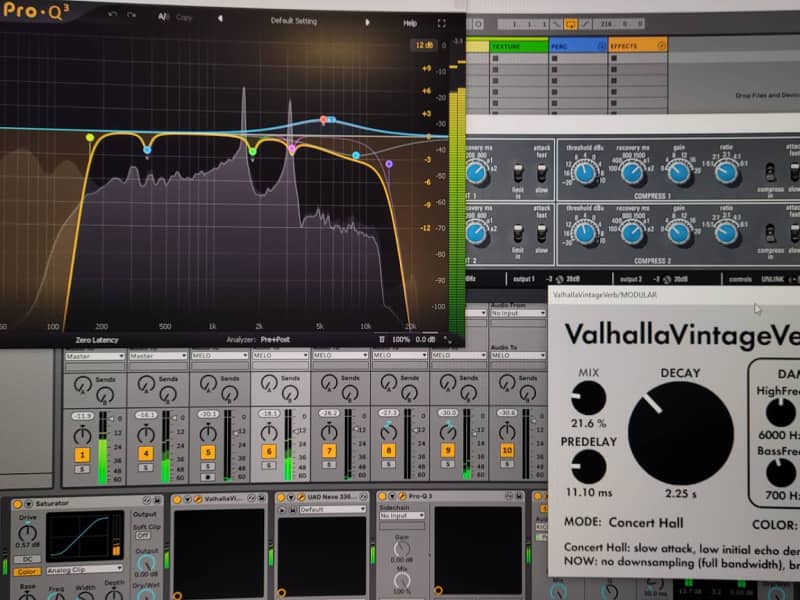The height and width of the screenshot is (600, 800).
Task: Click the UNLINK control on the Neve compressor
Action: [772, 279]
